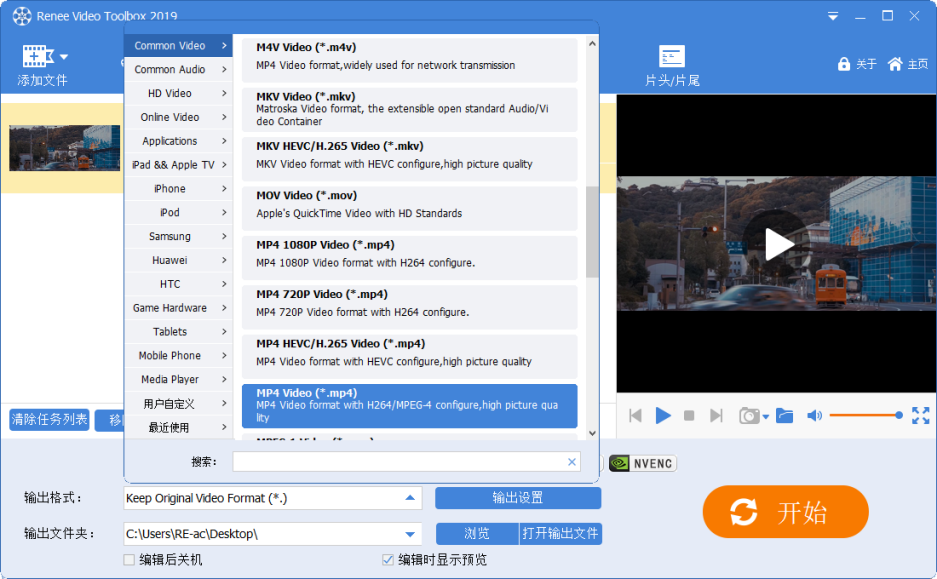Open the iPod category
Screen dimensions: 937x579
tap(179, 213)
